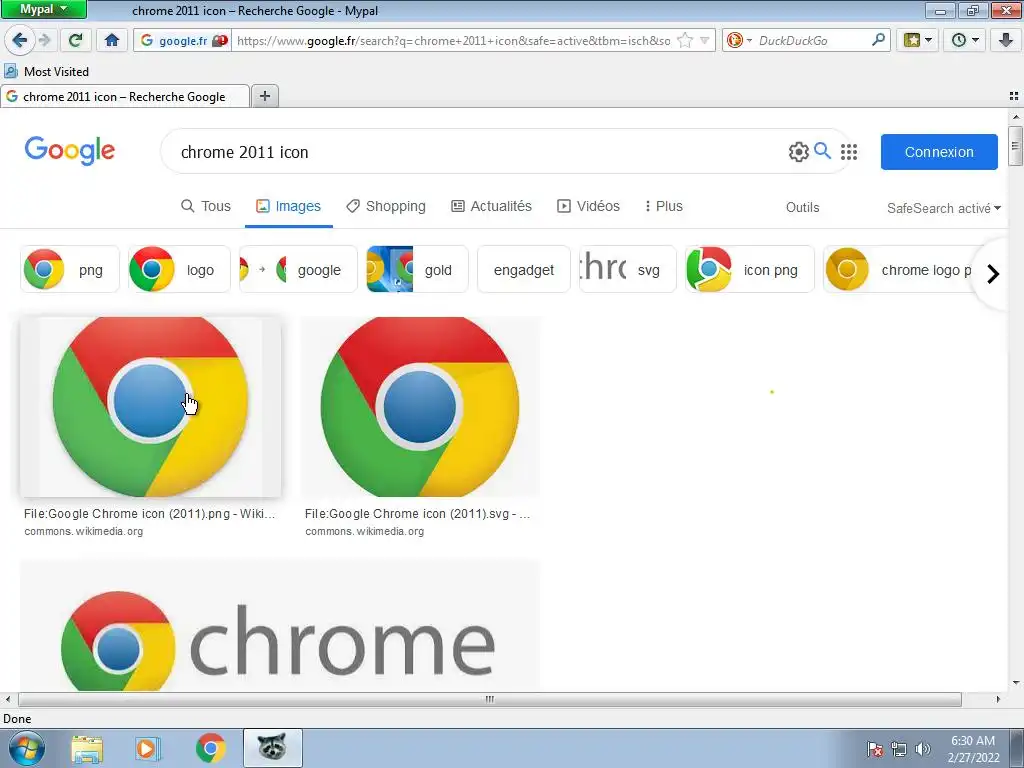Open Most Visited bookmarks folder

pos(46,72)
